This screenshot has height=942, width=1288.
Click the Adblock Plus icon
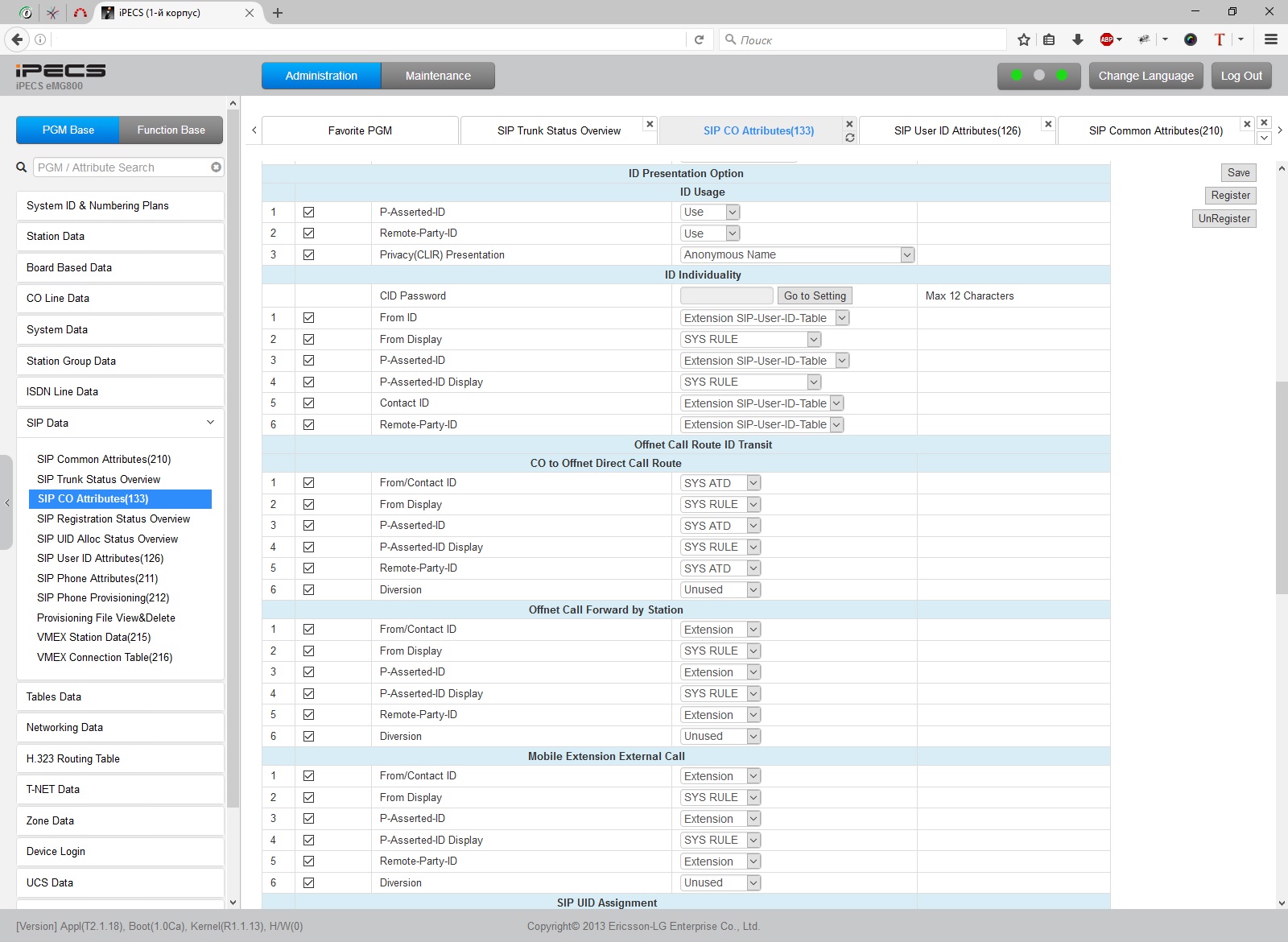pyautogui.click(x=1107, y=39)
